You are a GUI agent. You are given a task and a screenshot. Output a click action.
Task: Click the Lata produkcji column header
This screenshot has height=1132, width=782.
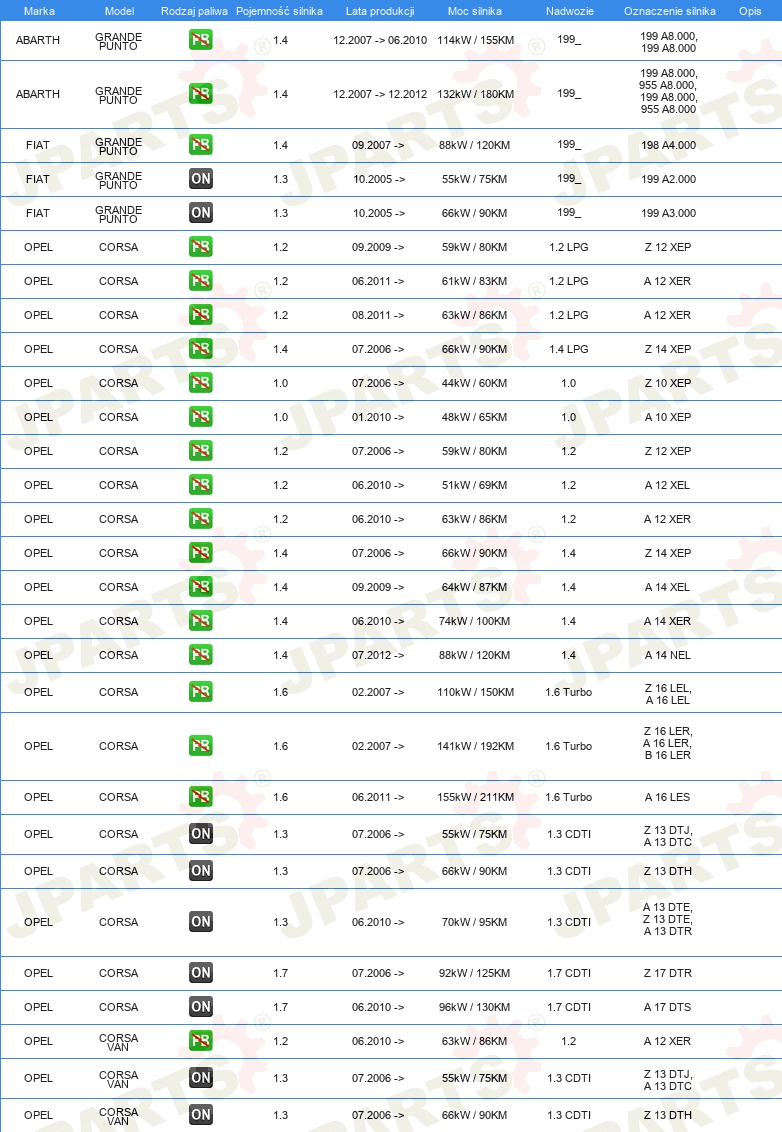[380, 11]
